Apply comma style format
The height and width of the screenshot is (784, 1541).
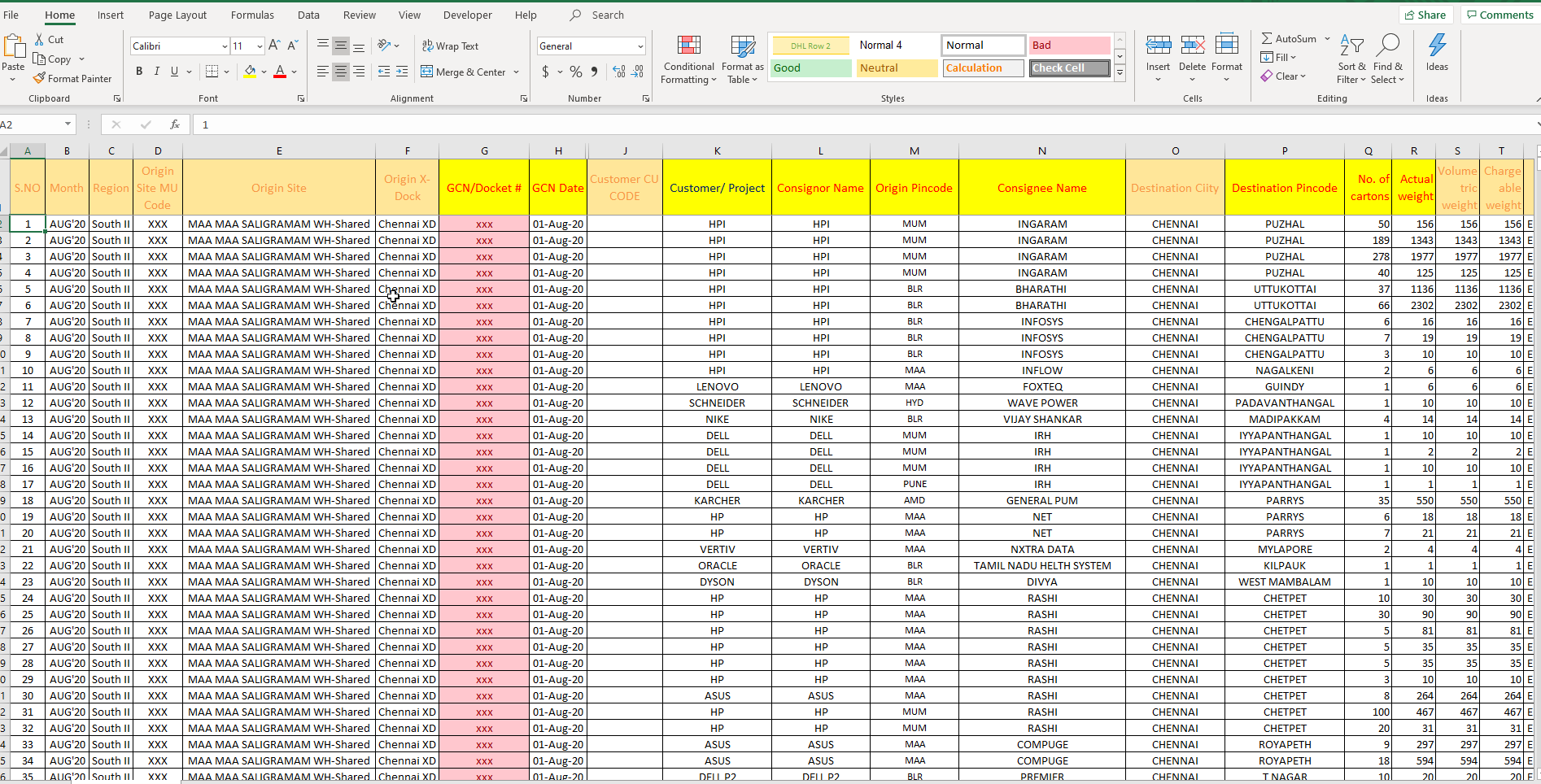coord(595,72)
